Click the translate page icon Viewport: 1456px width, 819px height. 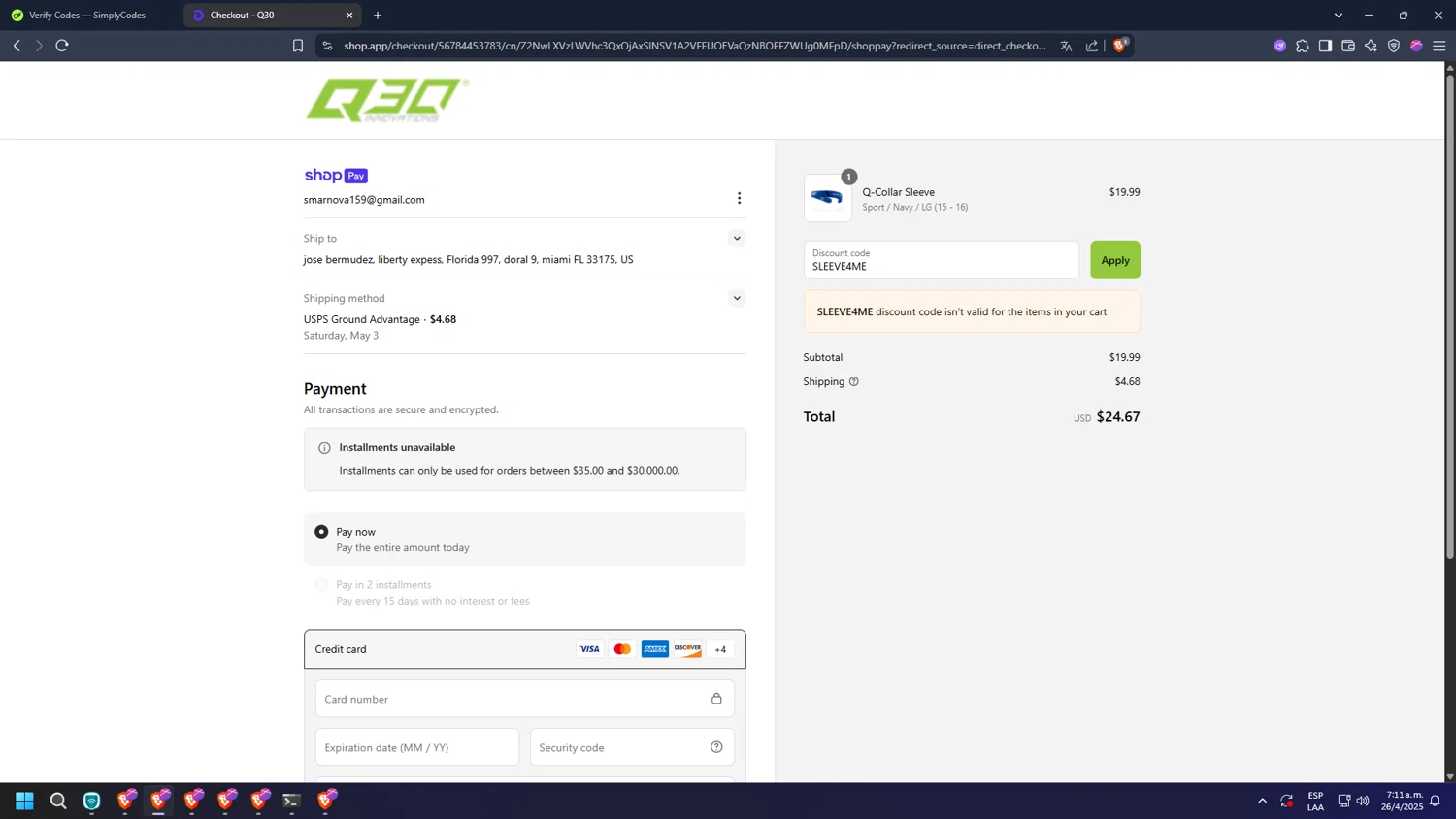point(1066,46)
